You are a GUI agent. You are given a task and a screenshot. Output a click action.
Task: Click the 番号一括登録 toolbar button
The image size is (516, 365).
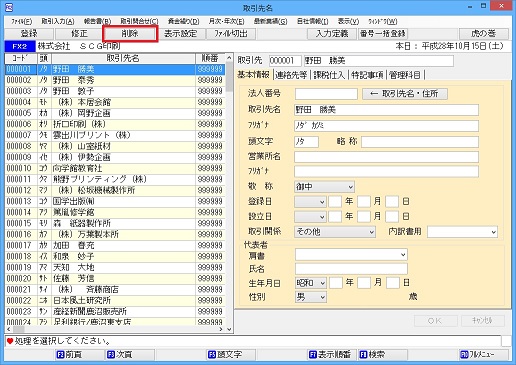pyautogui.click(x=383, y=34)
